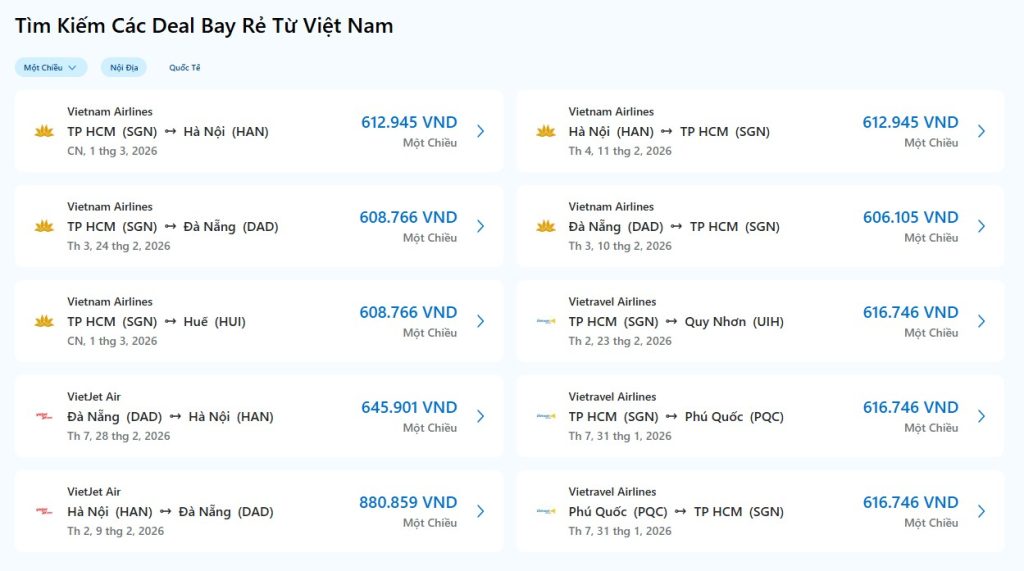Screen dimensions: 1024x571
Task: Switch to the Quốc Tế tab
Action: (185, 68)
